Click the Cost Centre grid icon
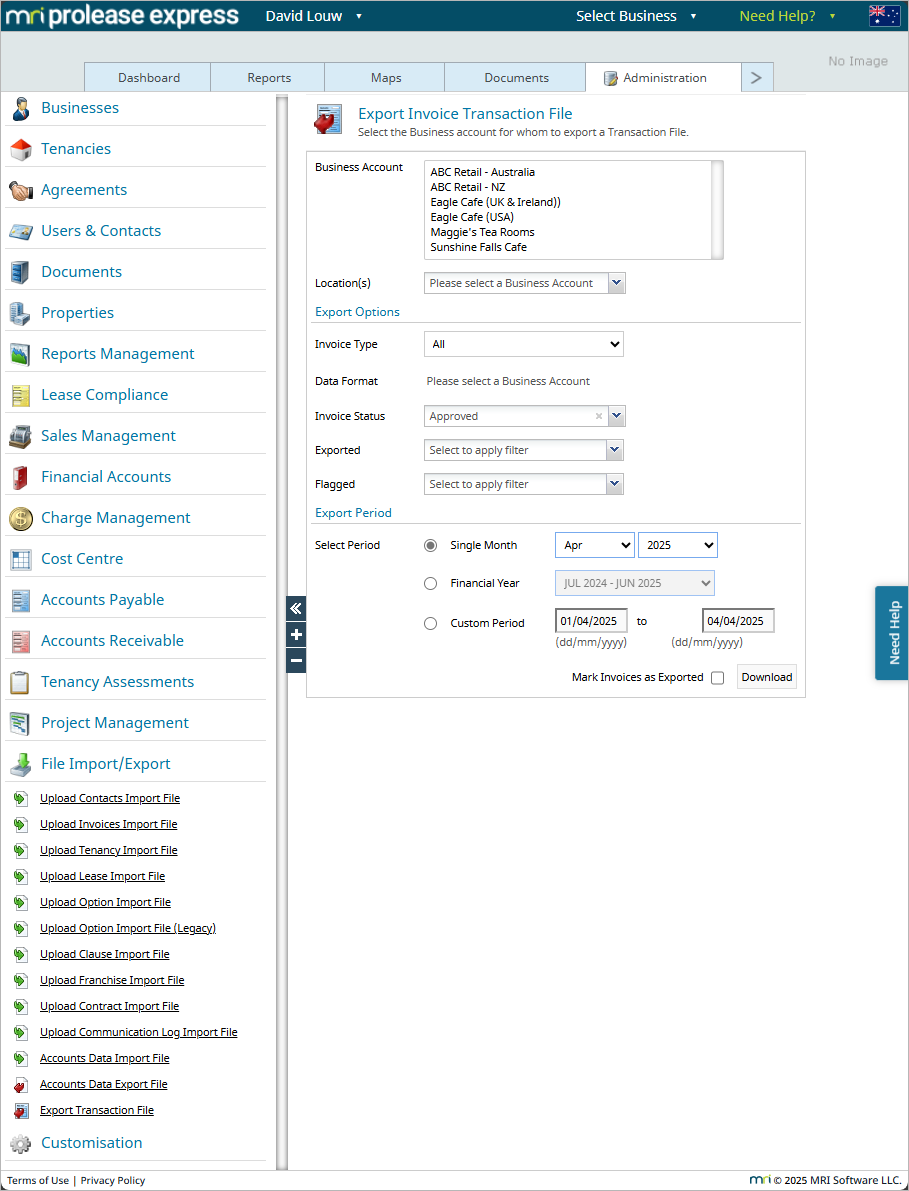This screenshot has width=909, height=1191. [x=21, y=560]
